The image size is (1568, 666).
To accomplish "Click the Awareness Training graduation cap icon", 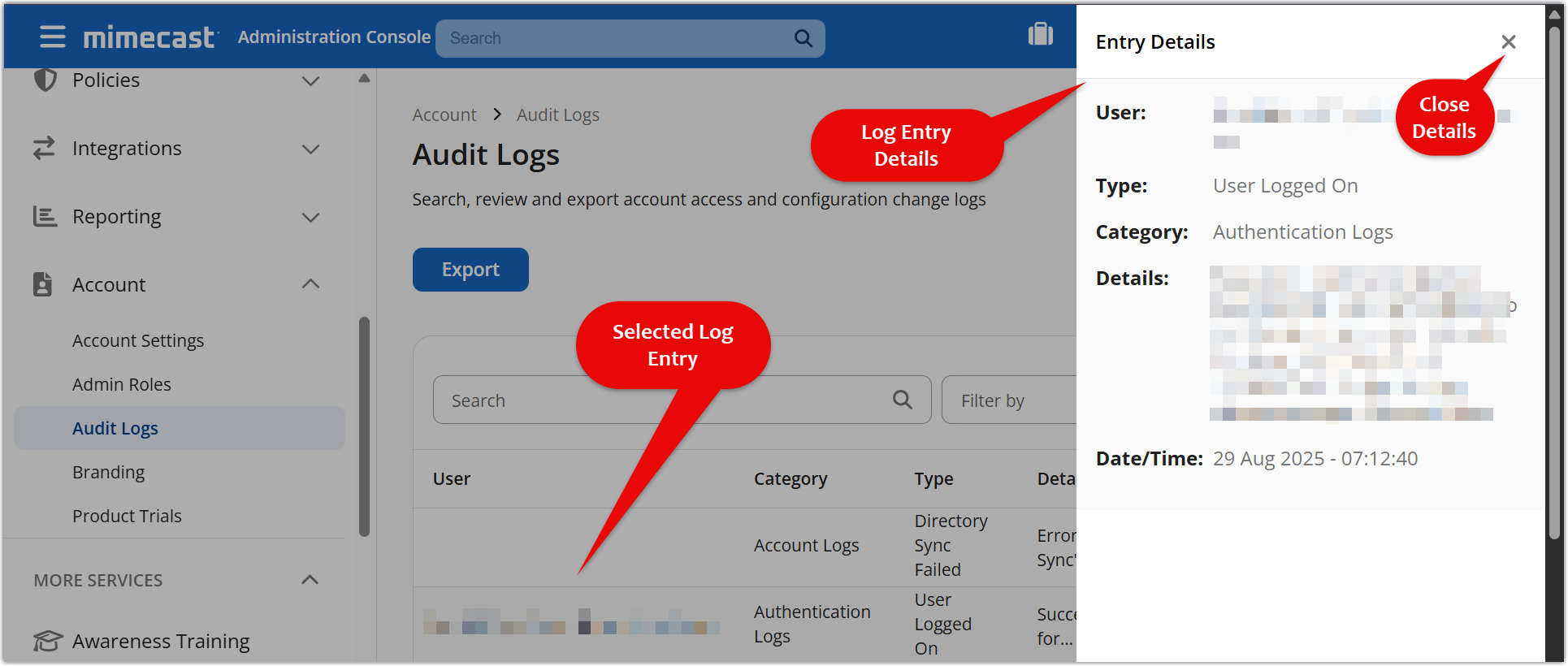I will pos(47,641).
